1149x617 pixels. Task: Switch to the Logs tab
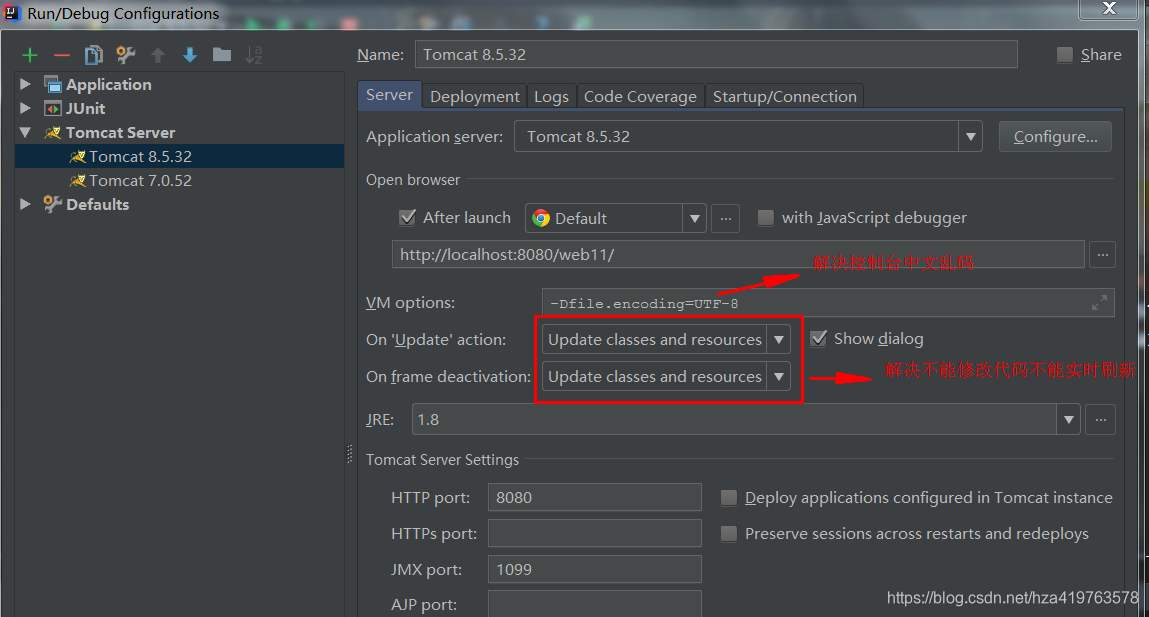551,97
